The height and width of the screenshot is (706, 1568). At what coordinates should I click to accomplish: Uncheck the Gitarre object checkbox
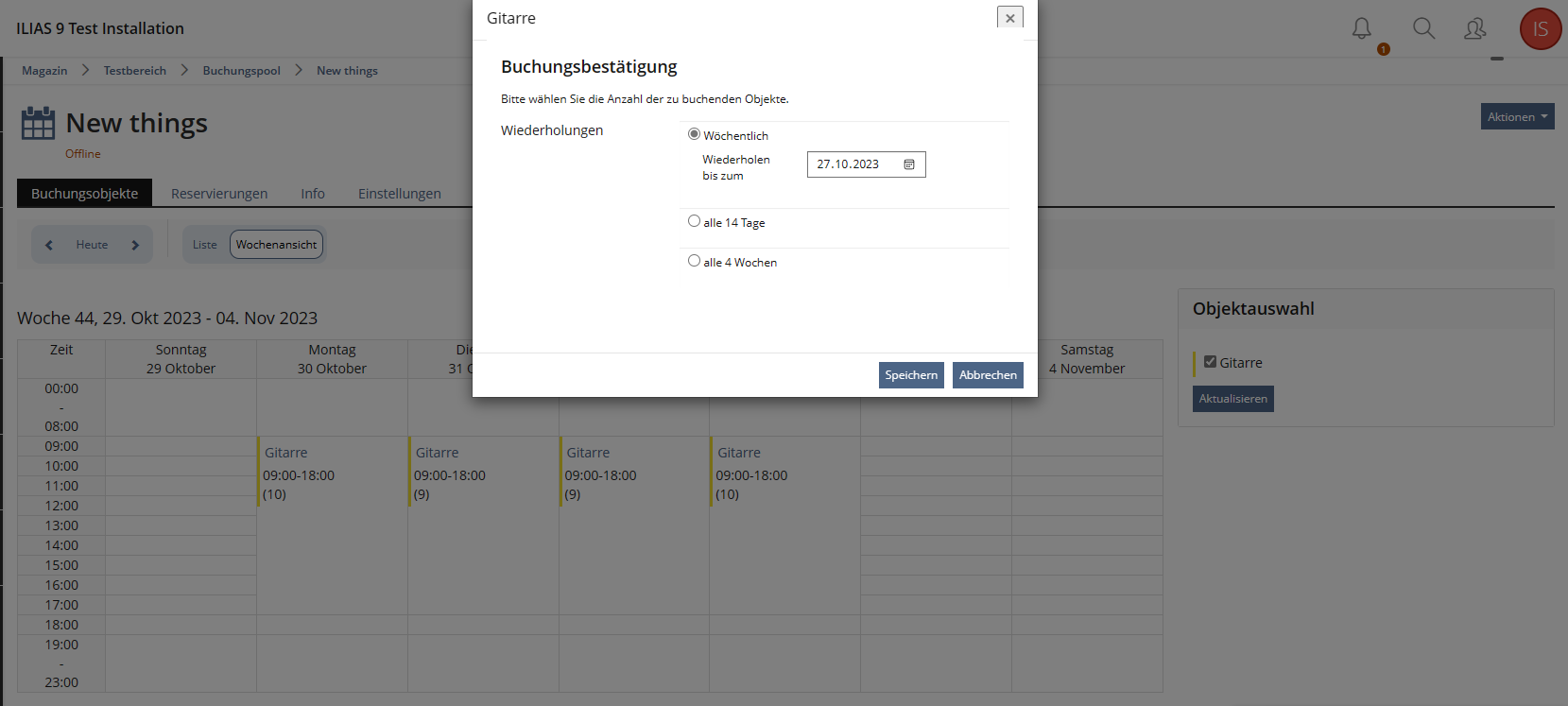click(x=1210, y=362)
